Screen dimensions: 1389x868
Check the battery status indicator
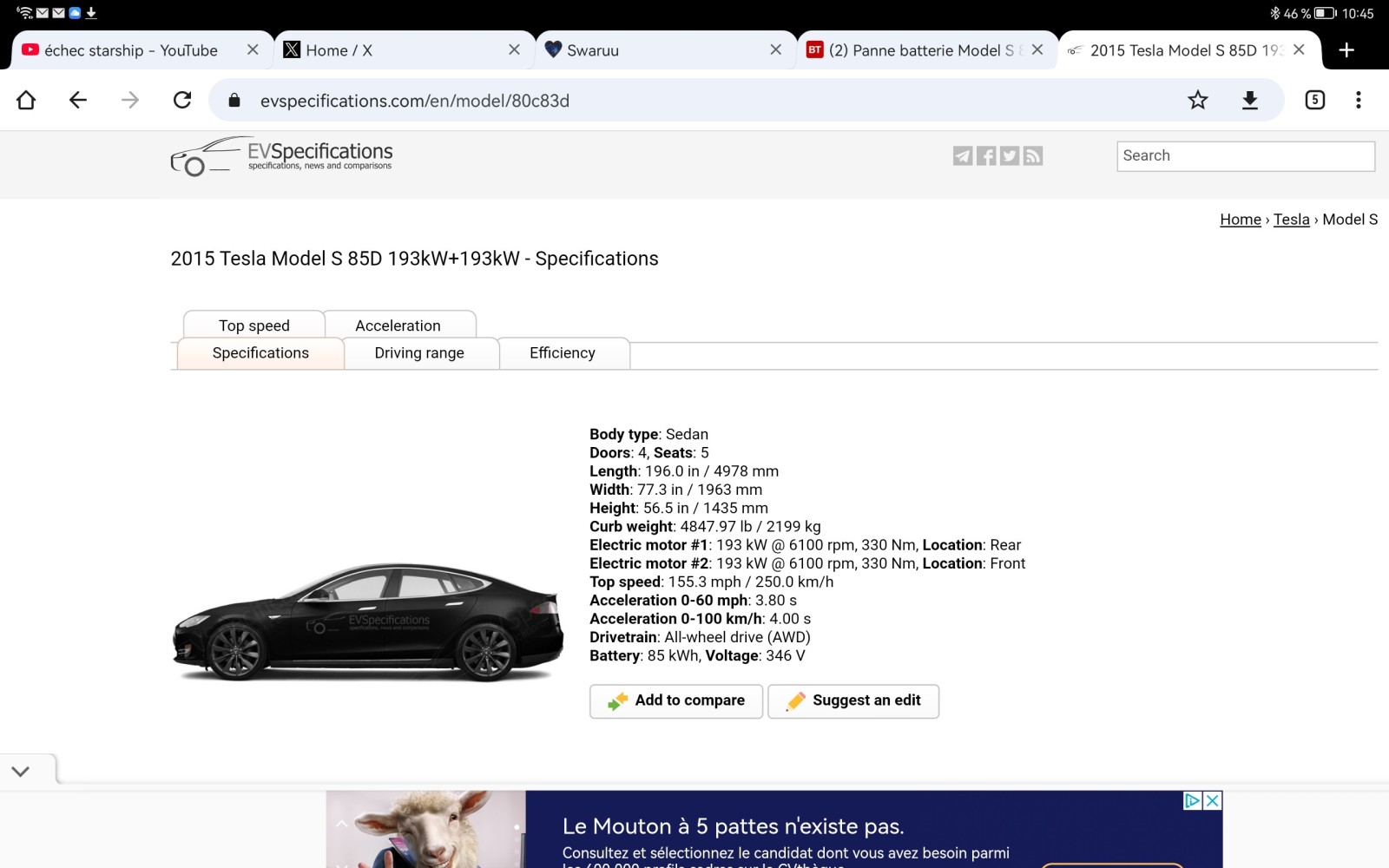click(x=1325, y=13)
